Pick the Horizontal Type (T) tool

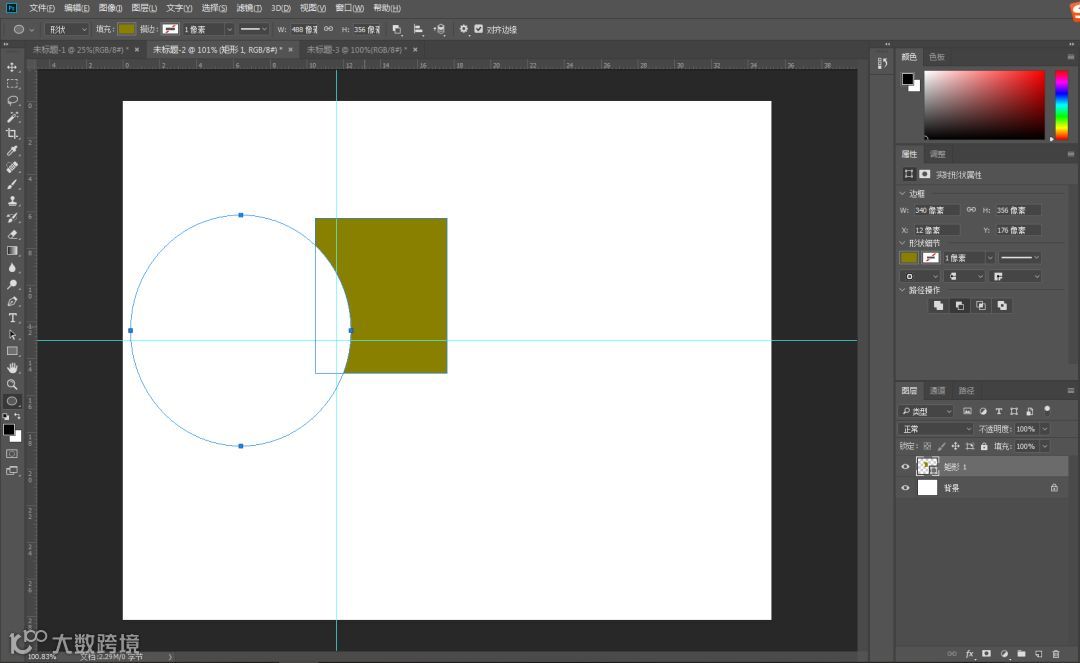click(x=13, y=318)
